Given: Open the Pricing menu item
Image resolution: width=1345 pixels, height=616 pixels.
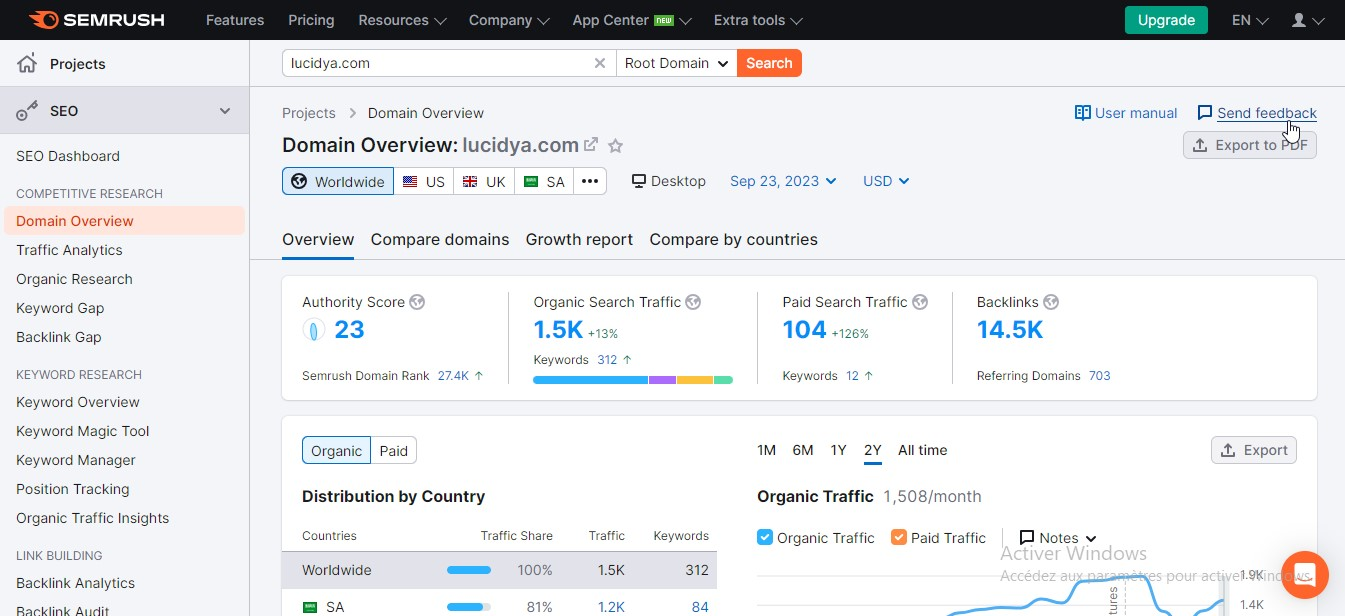Looking at the screenshot, I should tap(311, 20).
